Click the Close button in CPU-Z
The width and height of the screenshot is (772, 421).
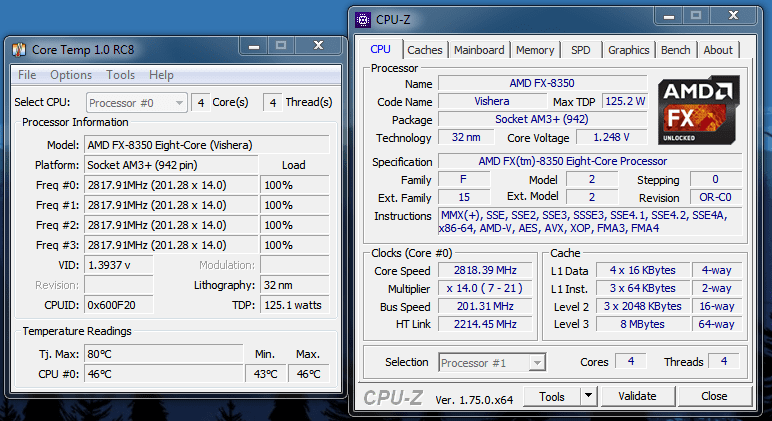point(714,396)
